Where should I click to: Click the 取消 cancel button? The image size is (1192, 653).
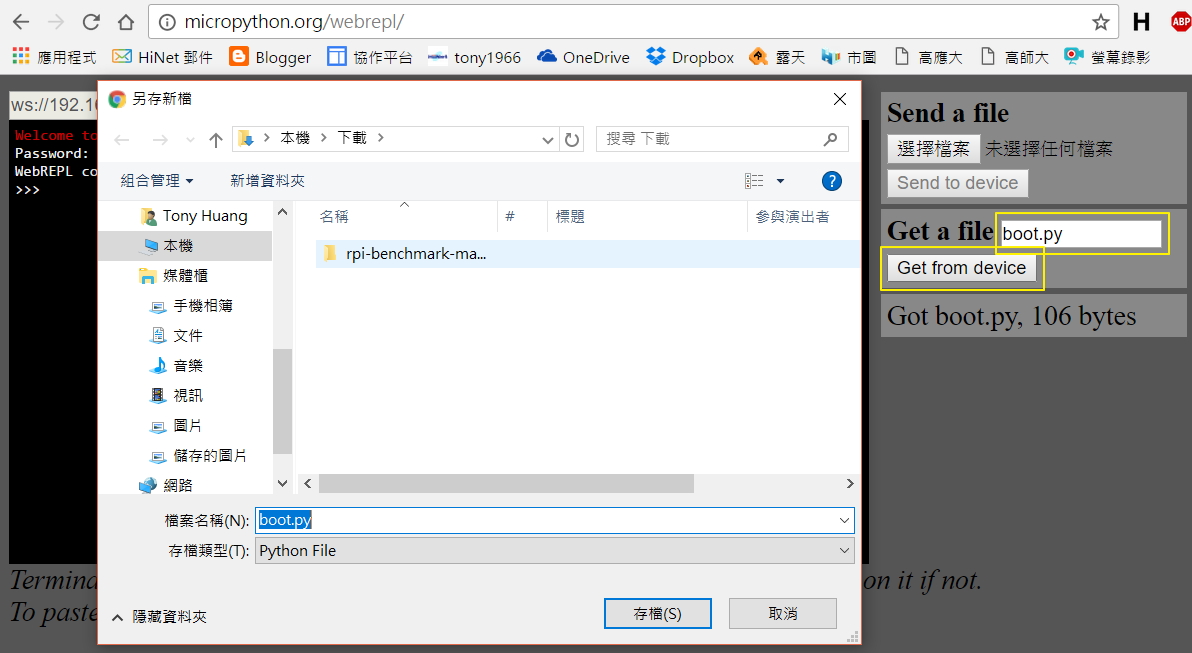[x=783, y=613]
